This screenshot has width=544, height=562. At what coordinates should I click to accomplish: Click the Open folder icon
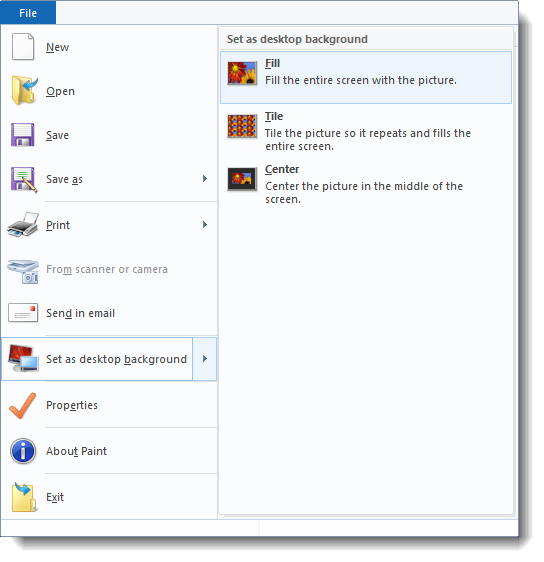pos(24,90)
